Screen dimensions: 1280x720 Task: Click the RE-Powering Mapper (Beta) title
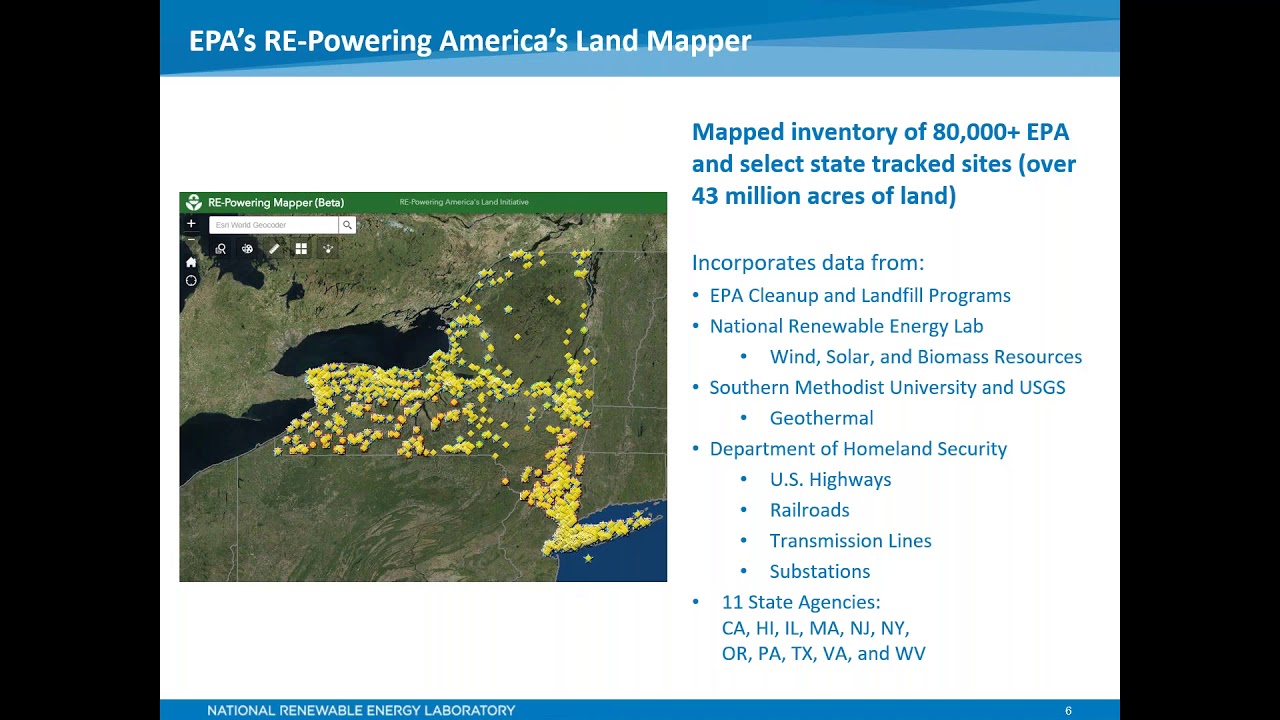(x=276, y=202)
